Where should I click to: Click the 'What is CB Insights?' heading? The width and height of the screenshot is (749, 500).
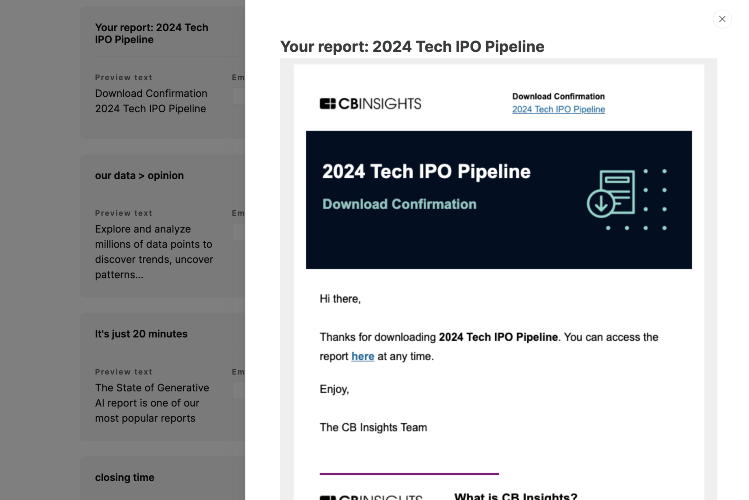tap(516, 496)
